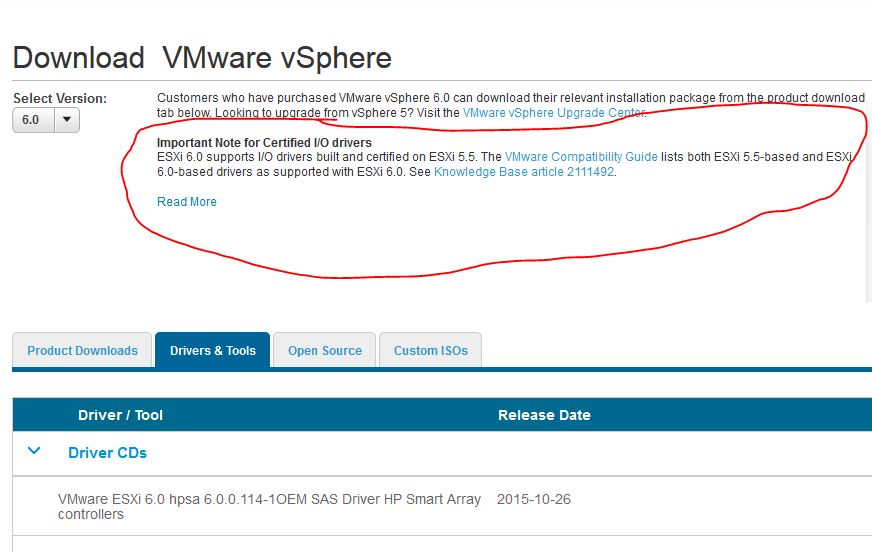Collapse the Driver CDs section chevron

click(x=34, y=451)
